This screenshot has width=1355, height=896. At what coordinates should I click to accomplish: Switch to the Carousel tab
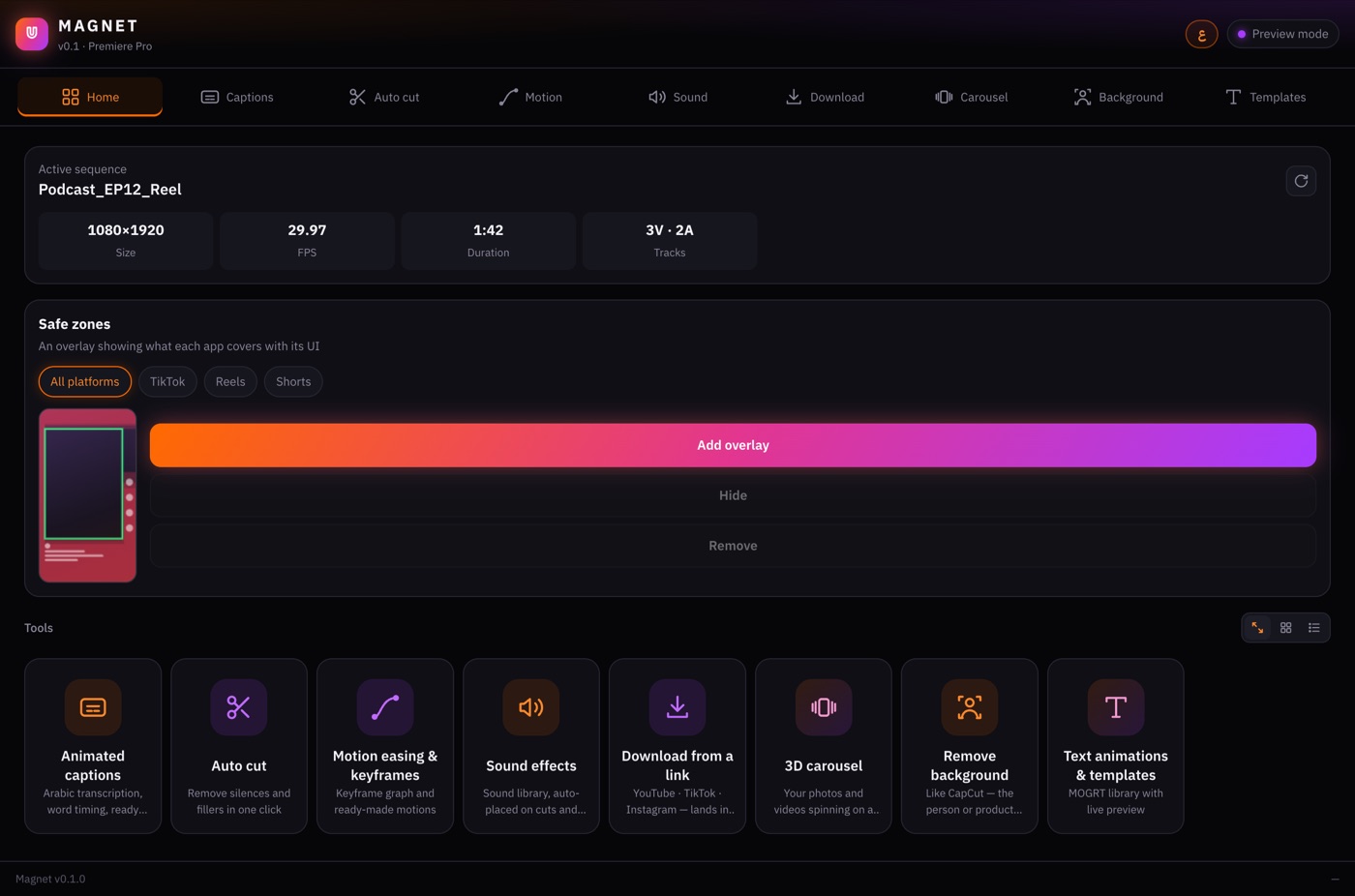971,97
